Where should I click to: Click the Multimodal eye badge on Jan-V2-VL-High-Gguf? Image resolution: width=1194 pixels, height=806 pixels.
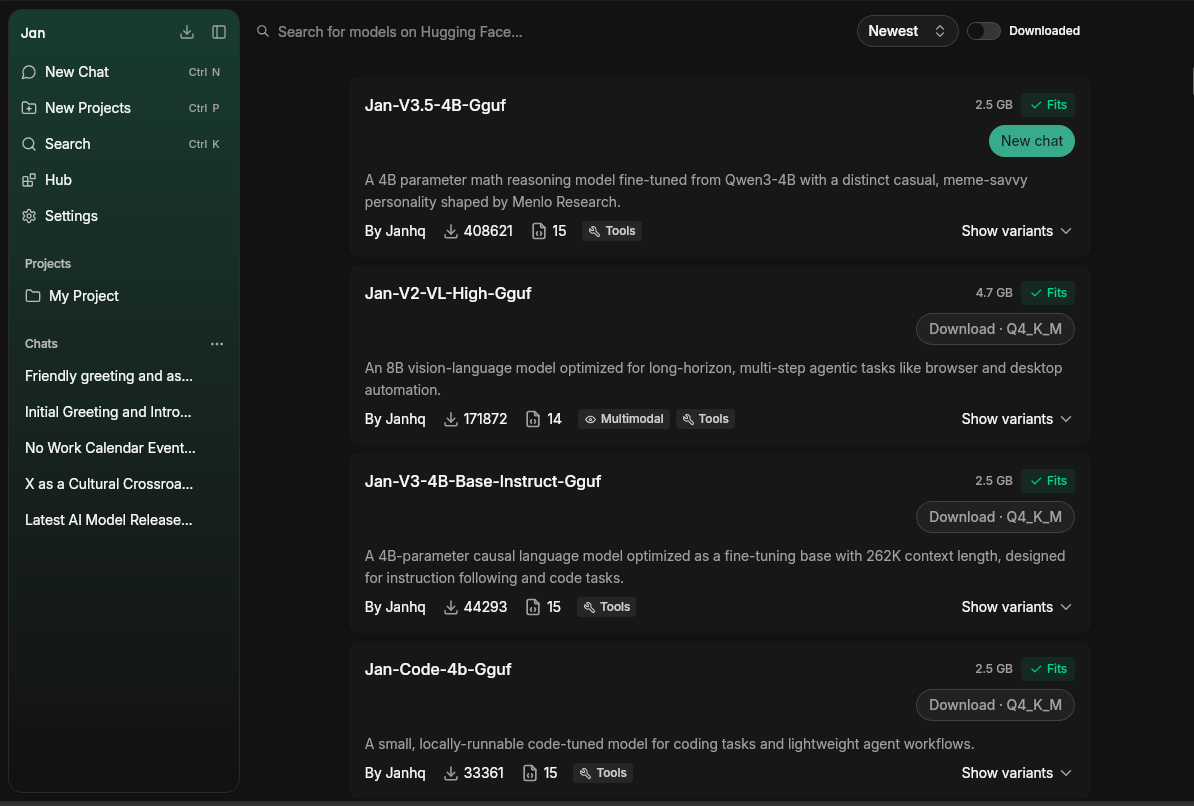[624, 419]
